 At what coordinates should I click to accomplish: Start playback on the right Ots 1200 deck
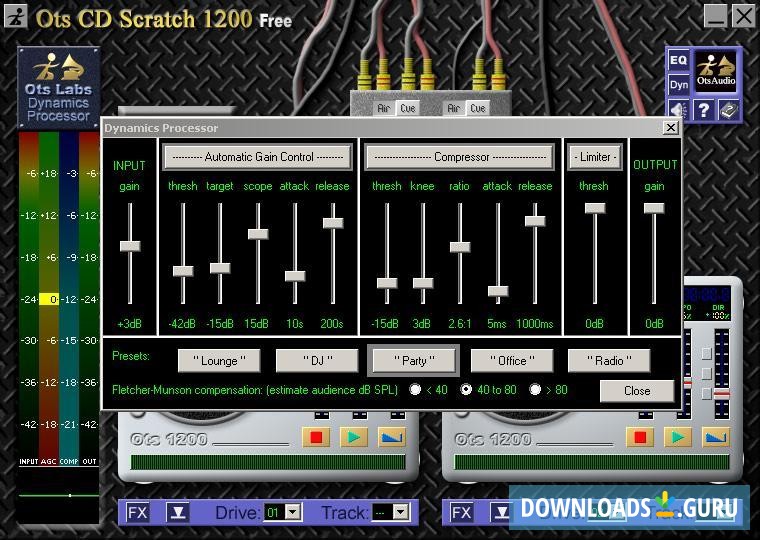678,437
